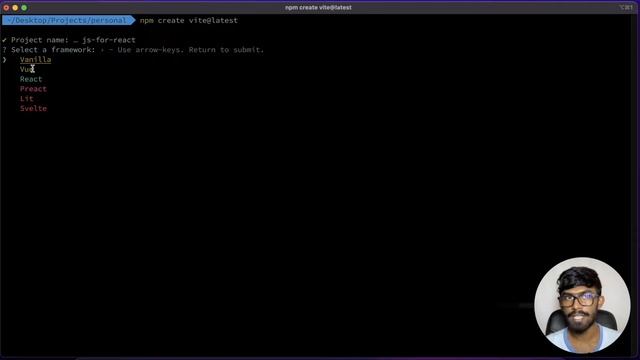640x360 pixels.
Task: Select Preact in the framework list
Action: pyautogui.click(x=33, y=89)
